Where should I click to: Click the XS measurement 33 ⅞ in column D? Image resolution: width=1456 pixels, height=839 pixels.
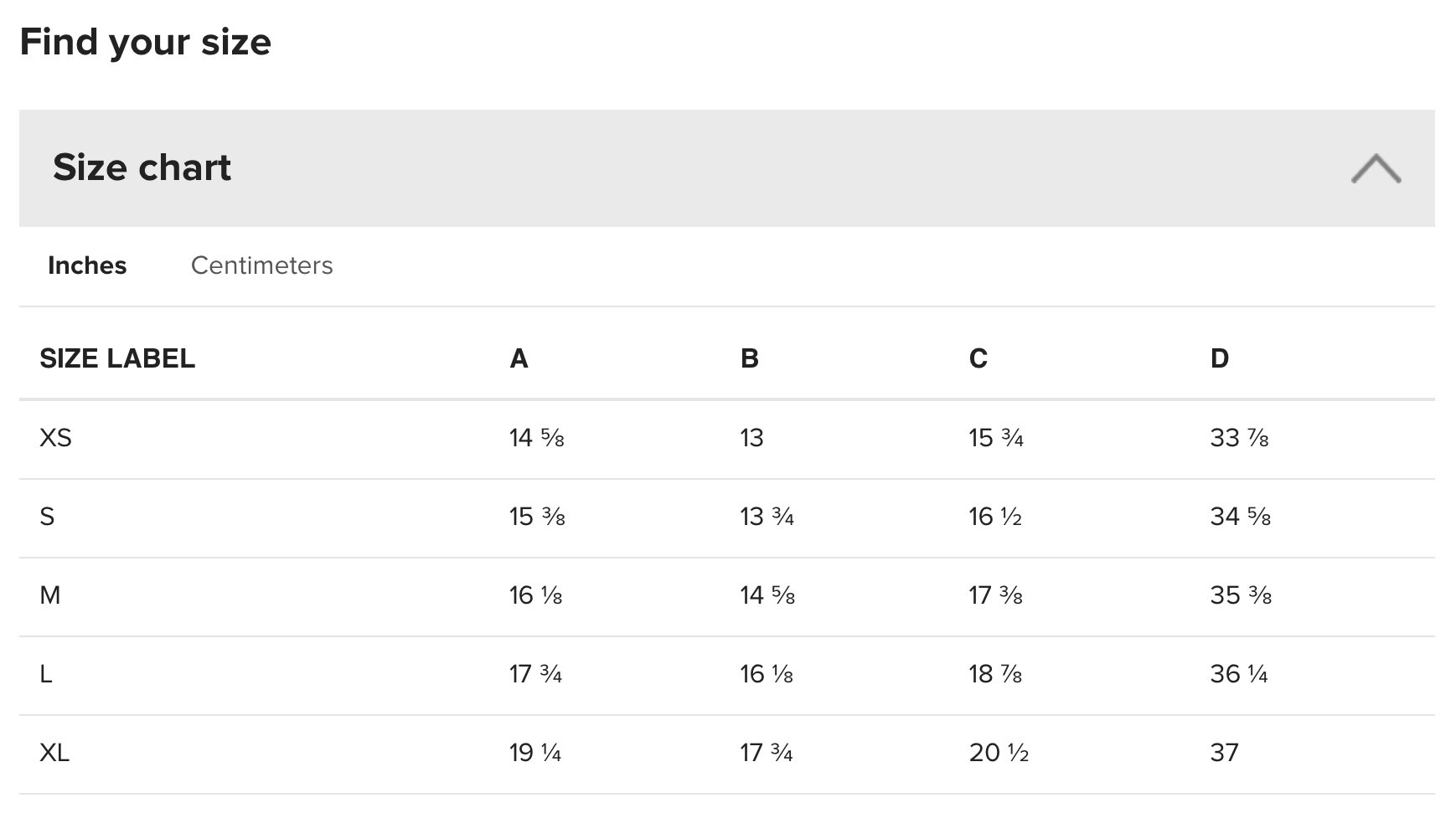pyautogui.click(x=1239, y=438)
